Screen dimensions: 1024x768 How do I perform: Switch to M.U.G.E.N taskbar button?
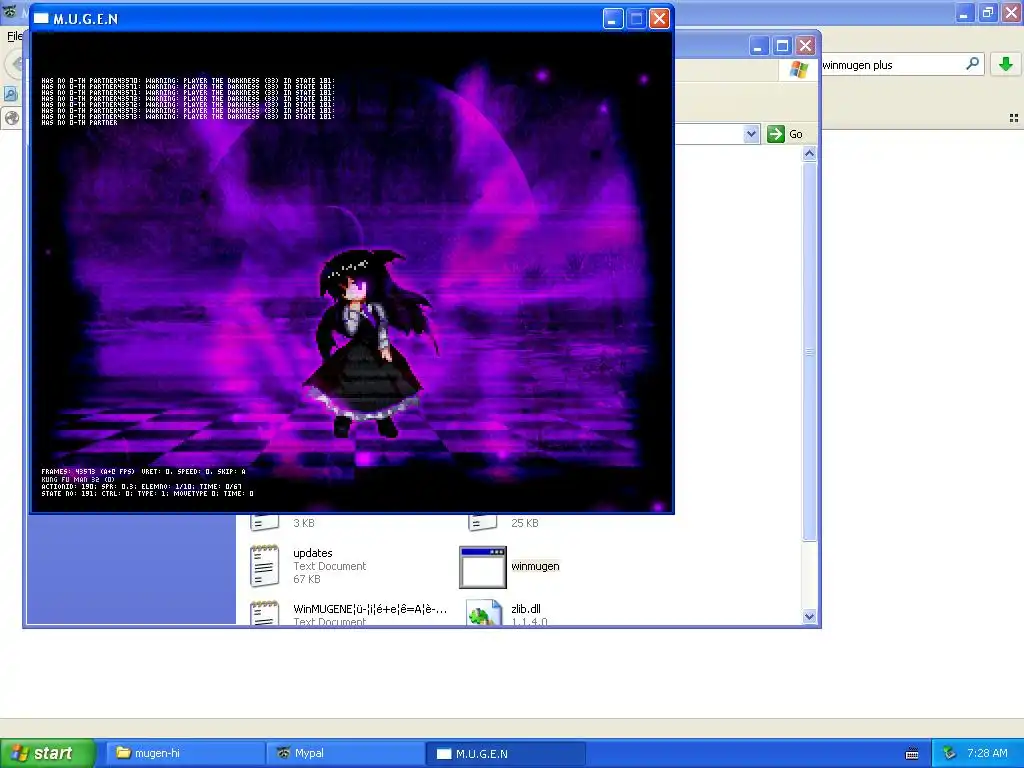pyautogui.click(x=505, y=753)
